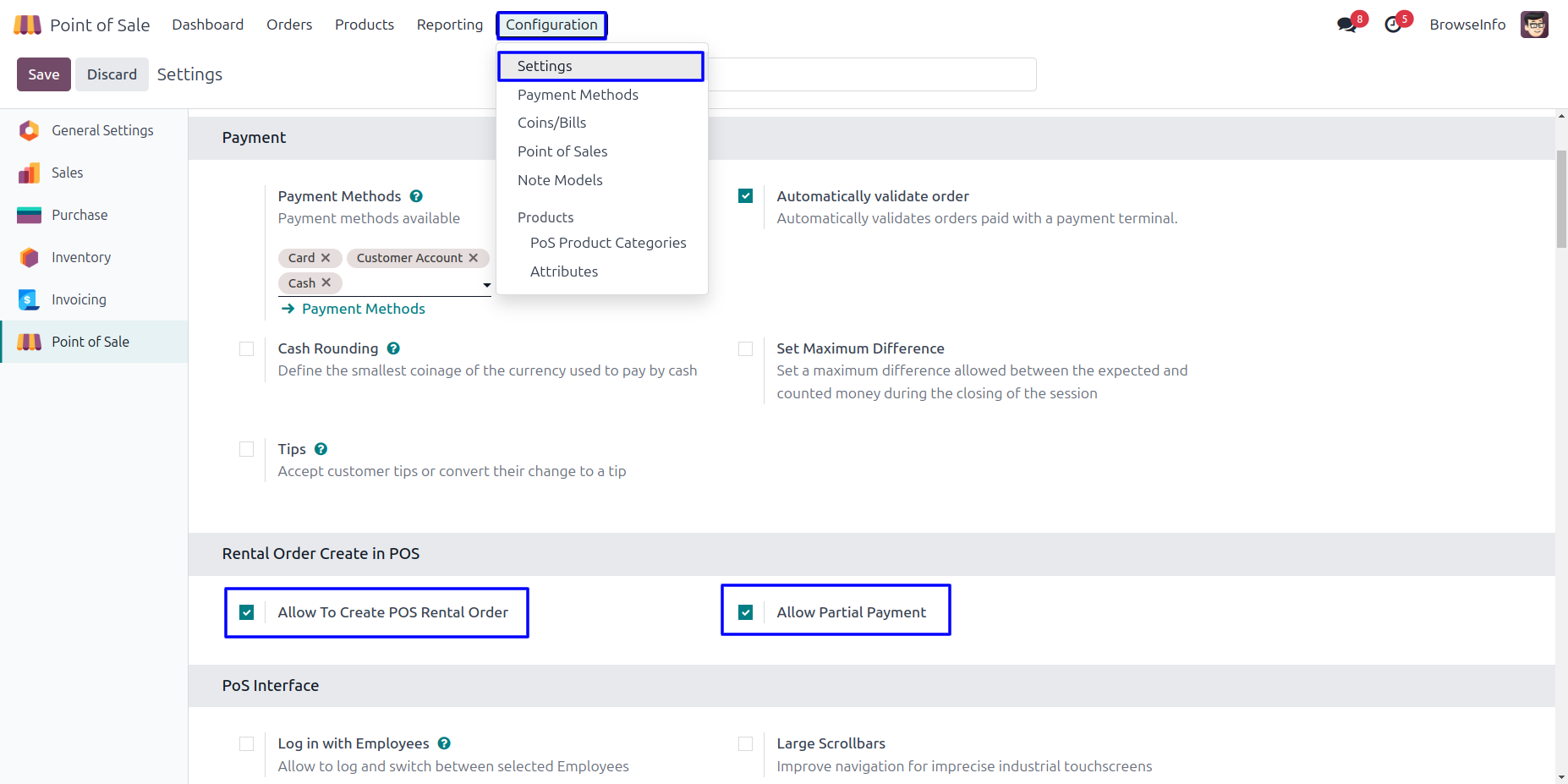The width and height of the screenshot is (1568, 784).
Task: Click the Point of Sale app logo
Action: 27,25
